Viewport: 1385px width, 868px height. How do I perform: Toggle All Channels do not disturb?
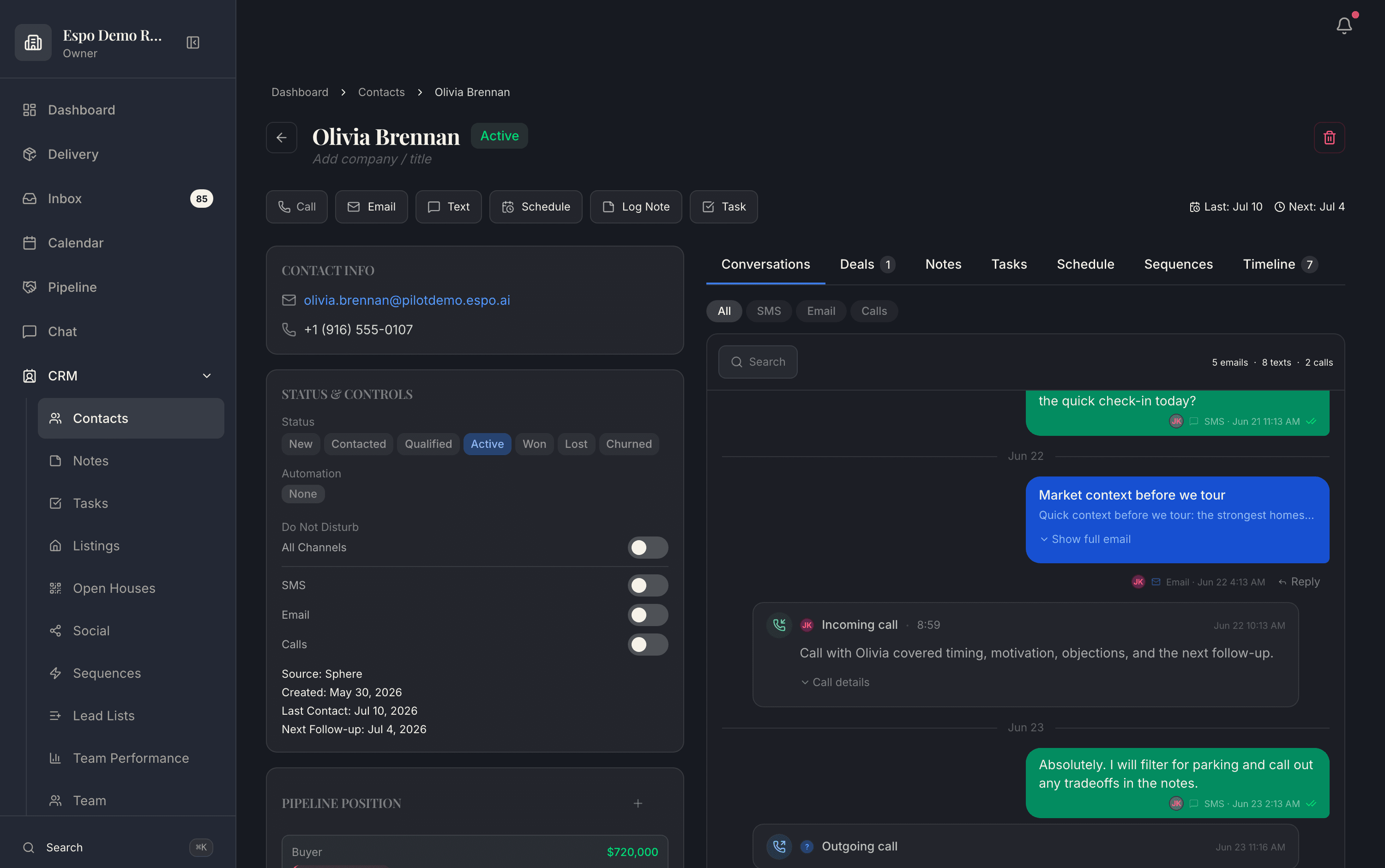coord(647,547)
